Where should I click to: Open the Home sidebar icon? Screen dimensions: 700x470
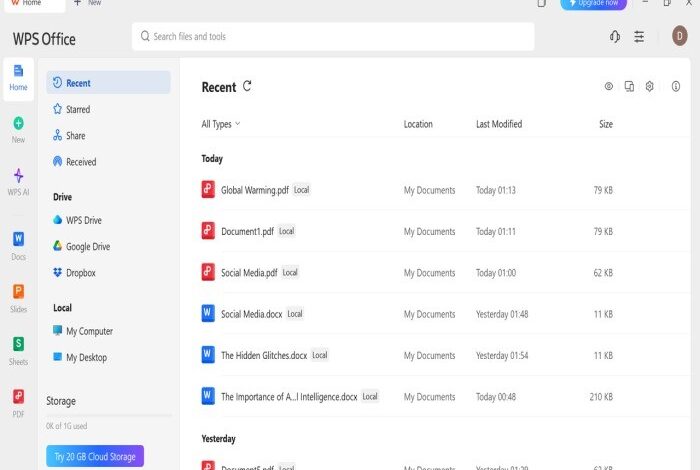(x=18, y=79)
